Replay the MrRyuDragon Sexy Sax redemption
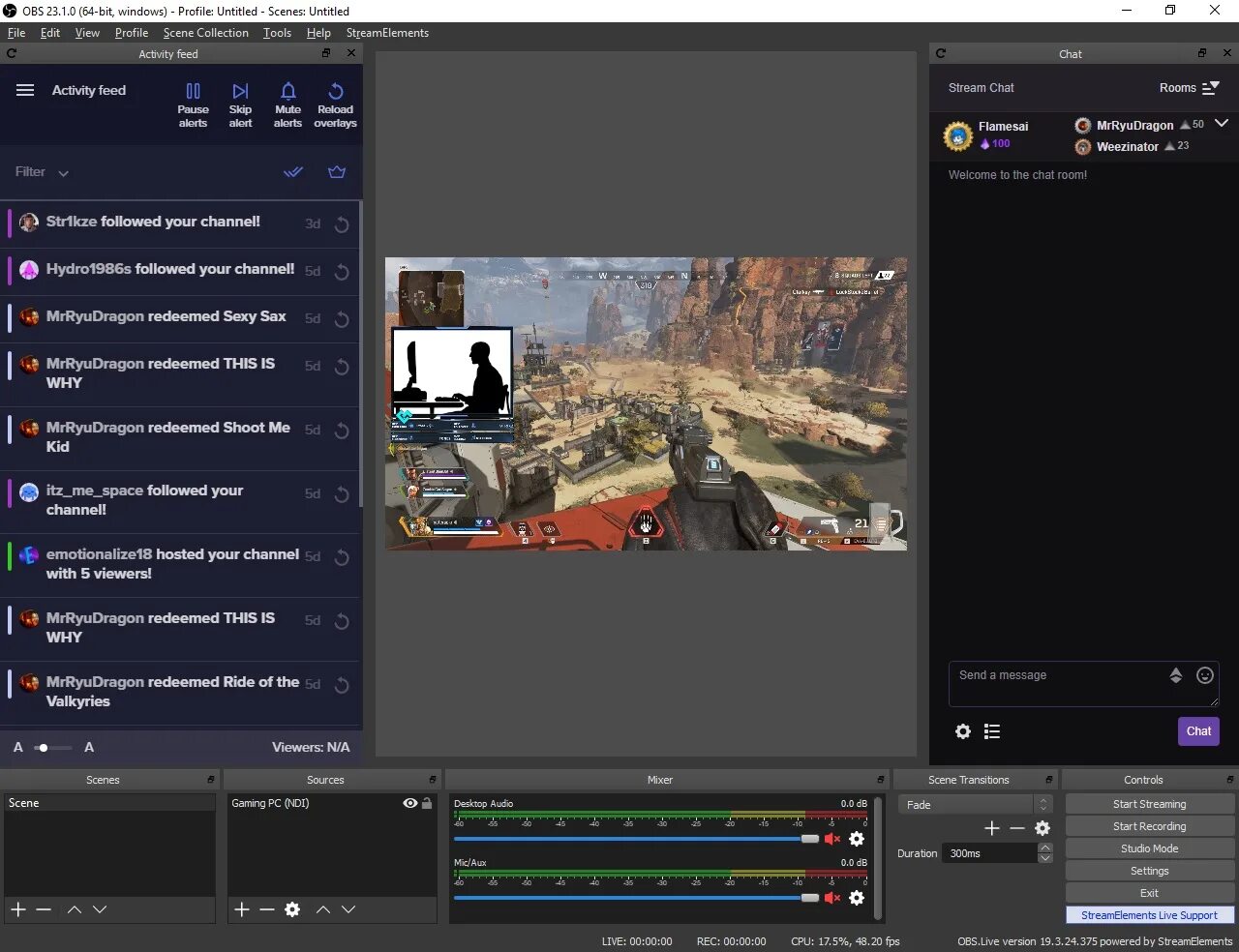1239x952 pixels. [x=342, y=319]
